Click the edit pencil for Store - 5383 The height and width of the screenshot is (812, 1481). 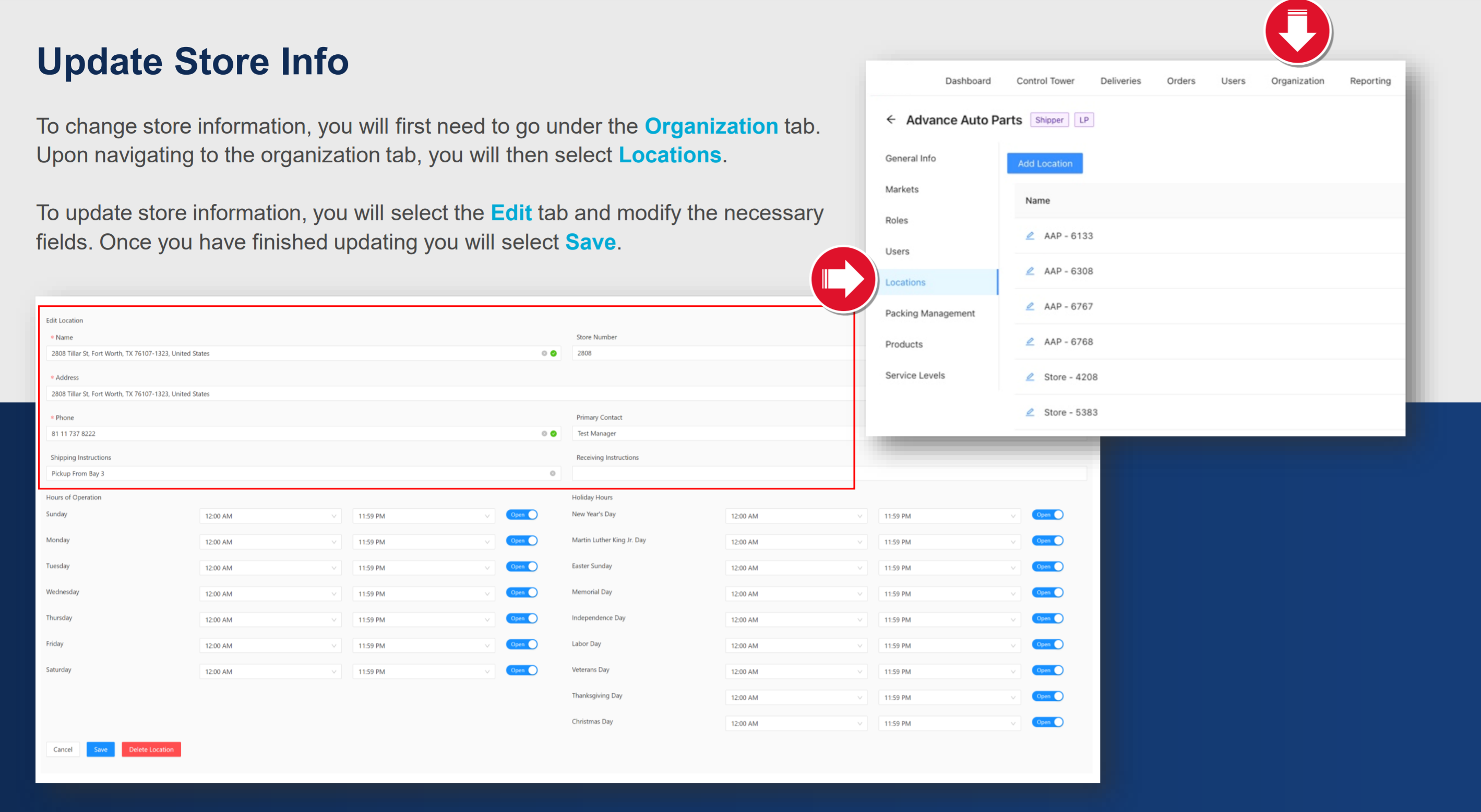1030,412
